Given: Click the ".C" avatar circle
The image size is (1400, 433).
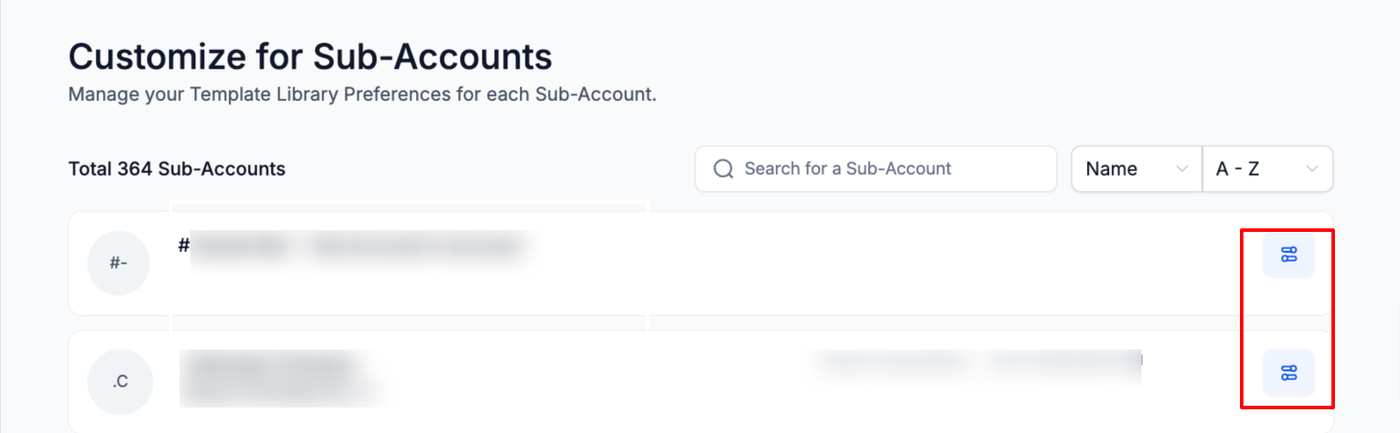Looking at the screenshot, I should 118,382.
